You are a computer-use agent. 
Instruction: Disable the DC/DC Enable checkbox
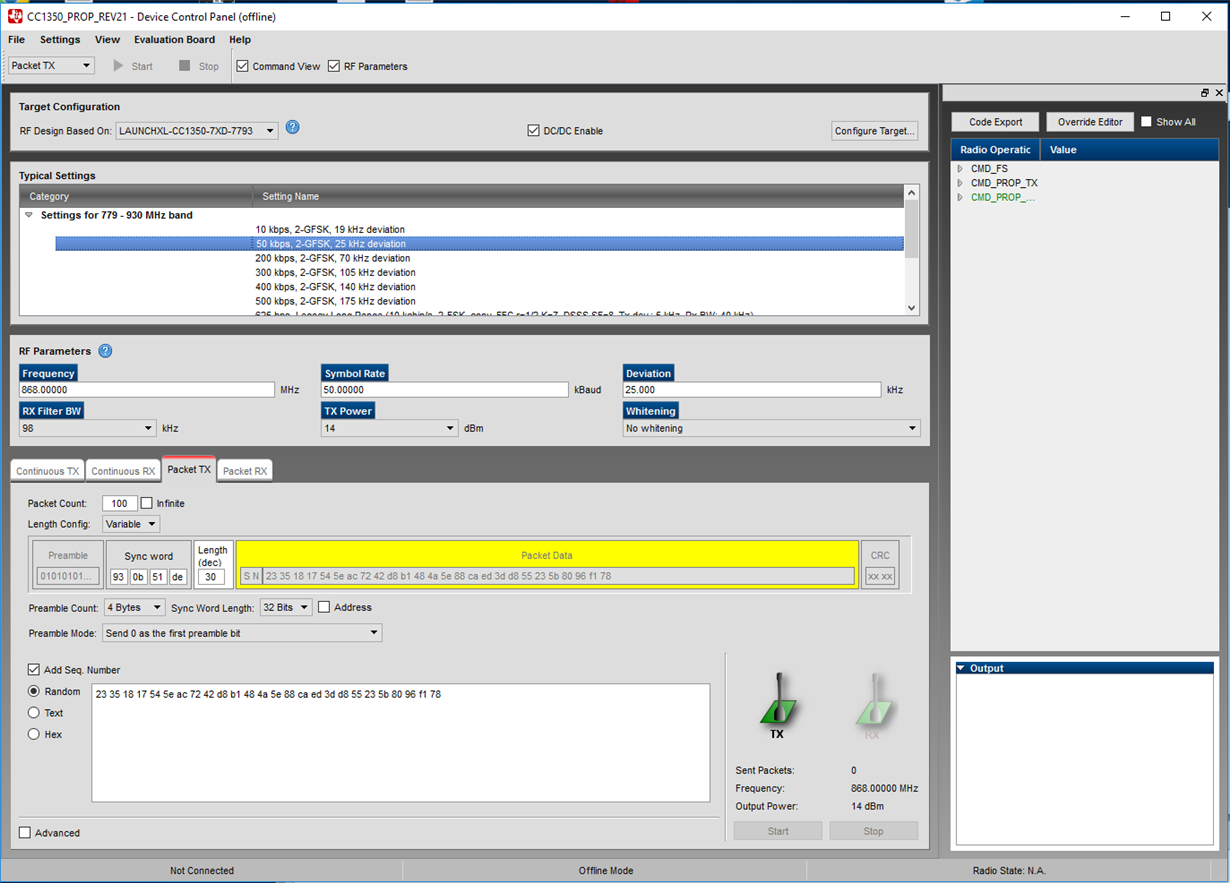tap(533, 131)
